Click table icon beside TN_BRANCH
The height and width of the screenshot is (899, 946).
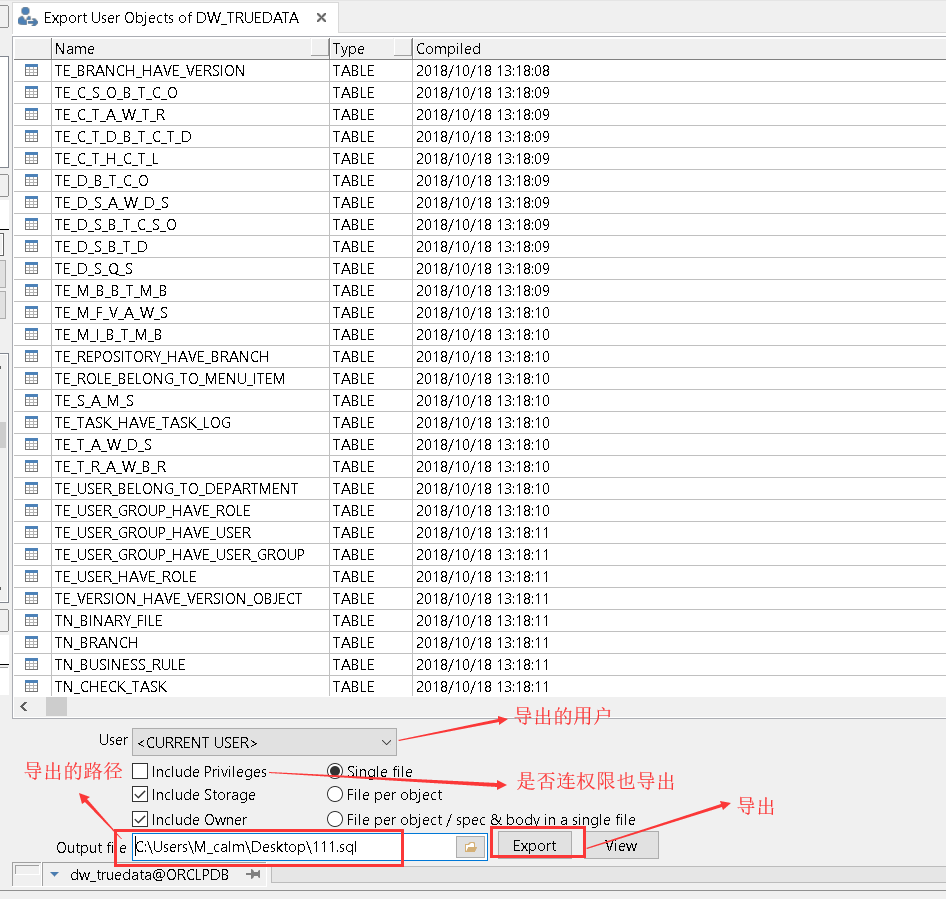31,643
